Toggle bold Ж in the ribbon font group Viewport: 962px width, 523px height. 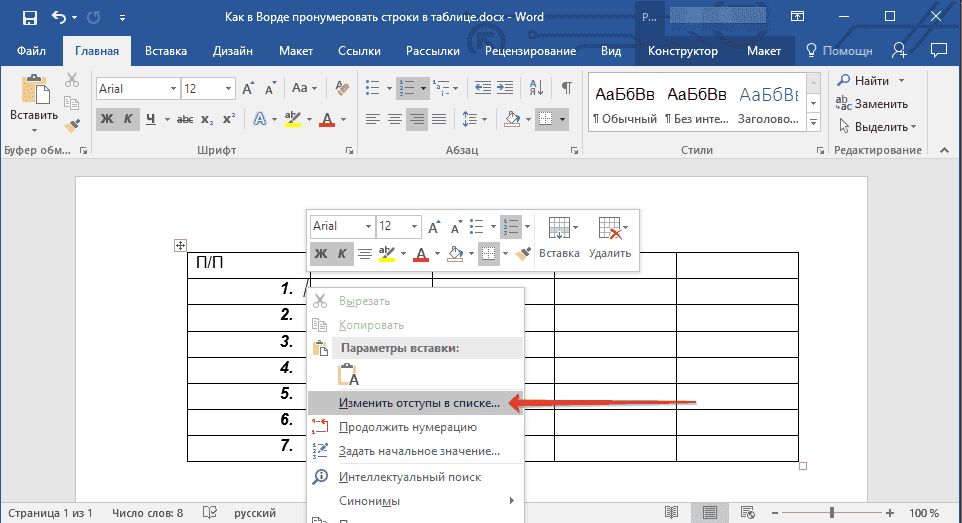106,119
